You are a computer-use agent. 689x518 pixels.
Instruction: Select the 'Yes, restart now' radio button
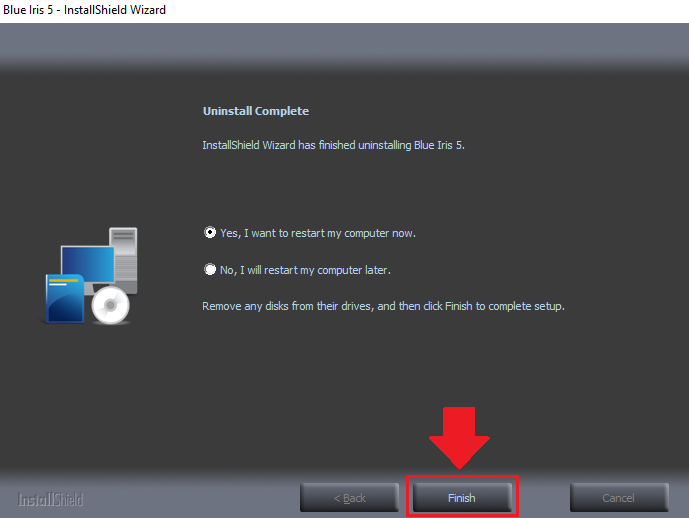pos(210,232)
